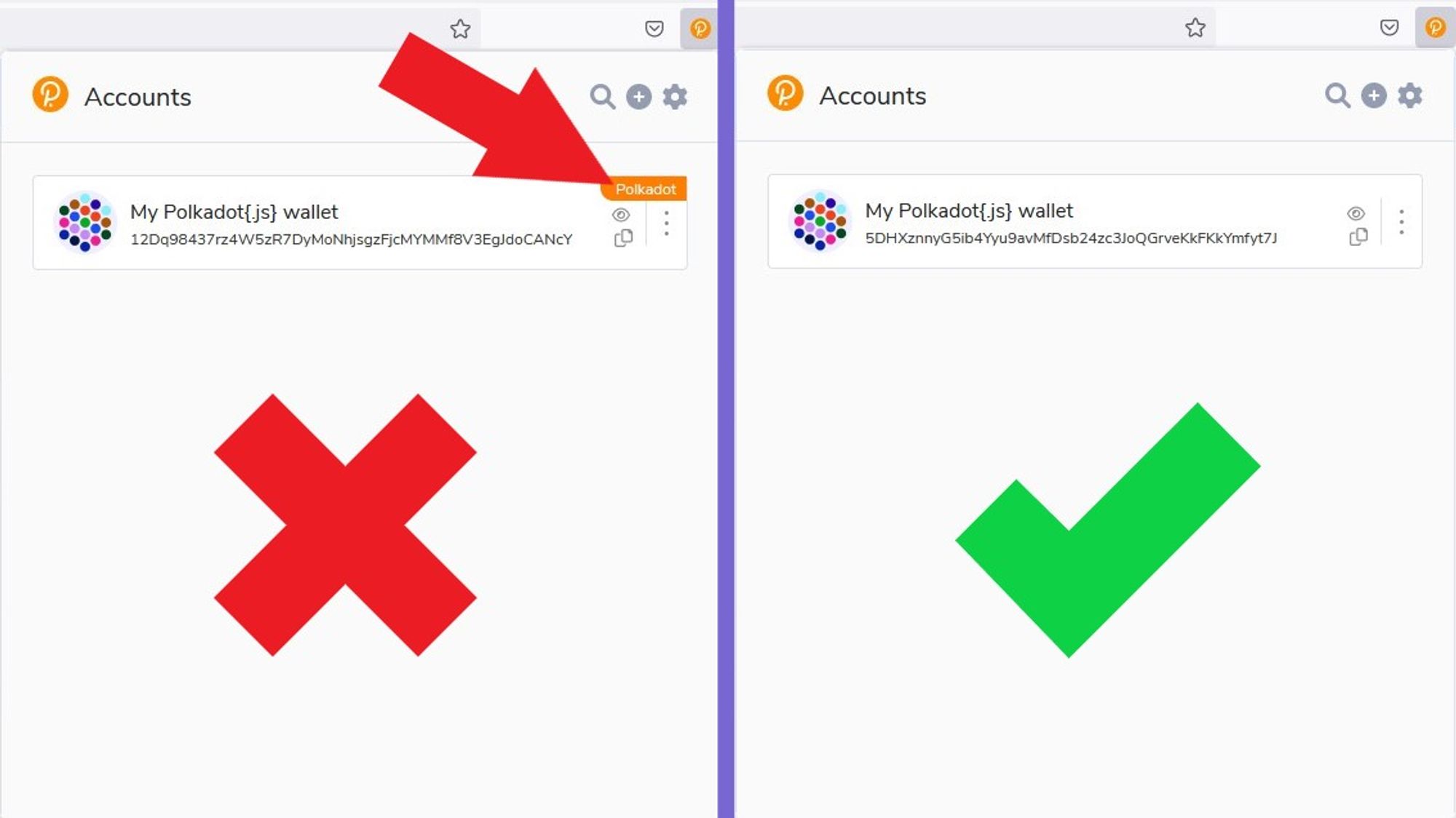Viewport: 1456px width, 818px height.
Task: Select left wallet's colorful identicon
Action: point(85,222)
